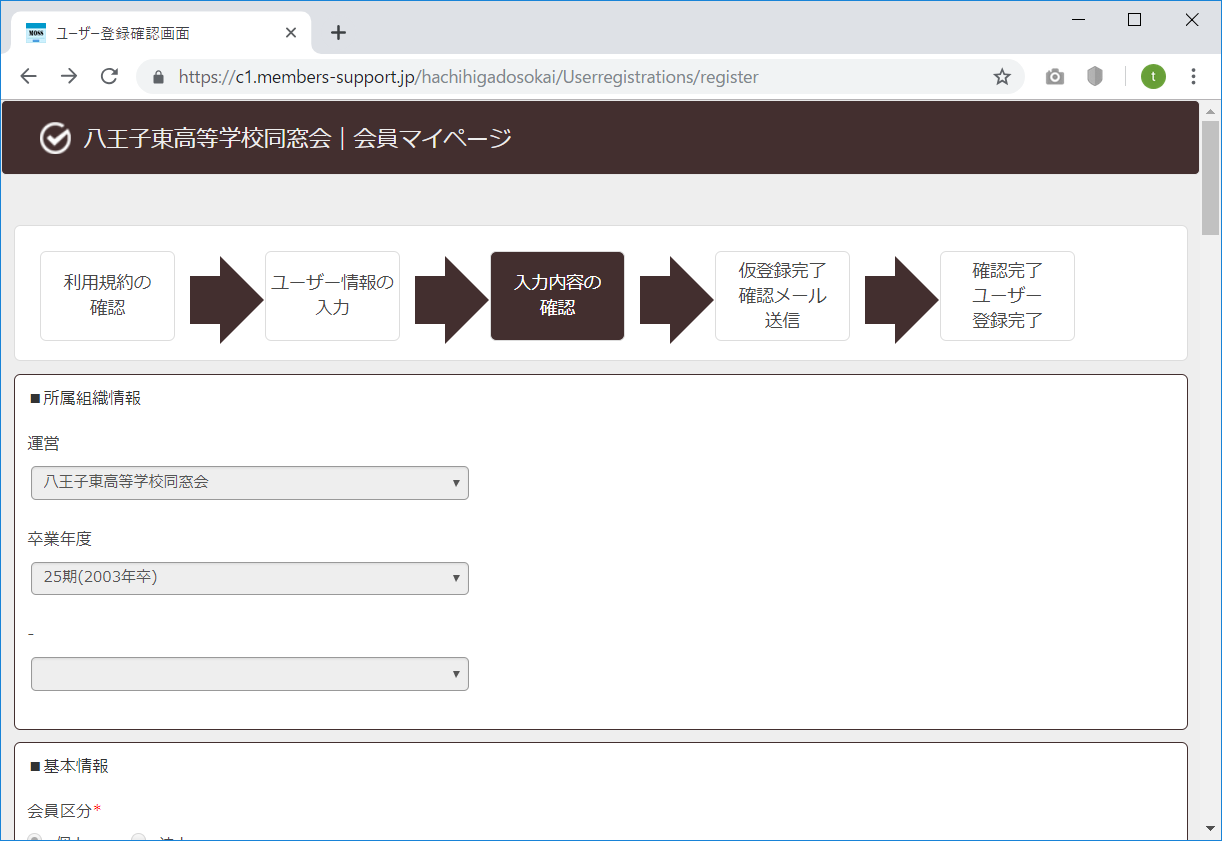Open the empty dropdown below 卒業年度
The image size is (1222, 841).
250,674
